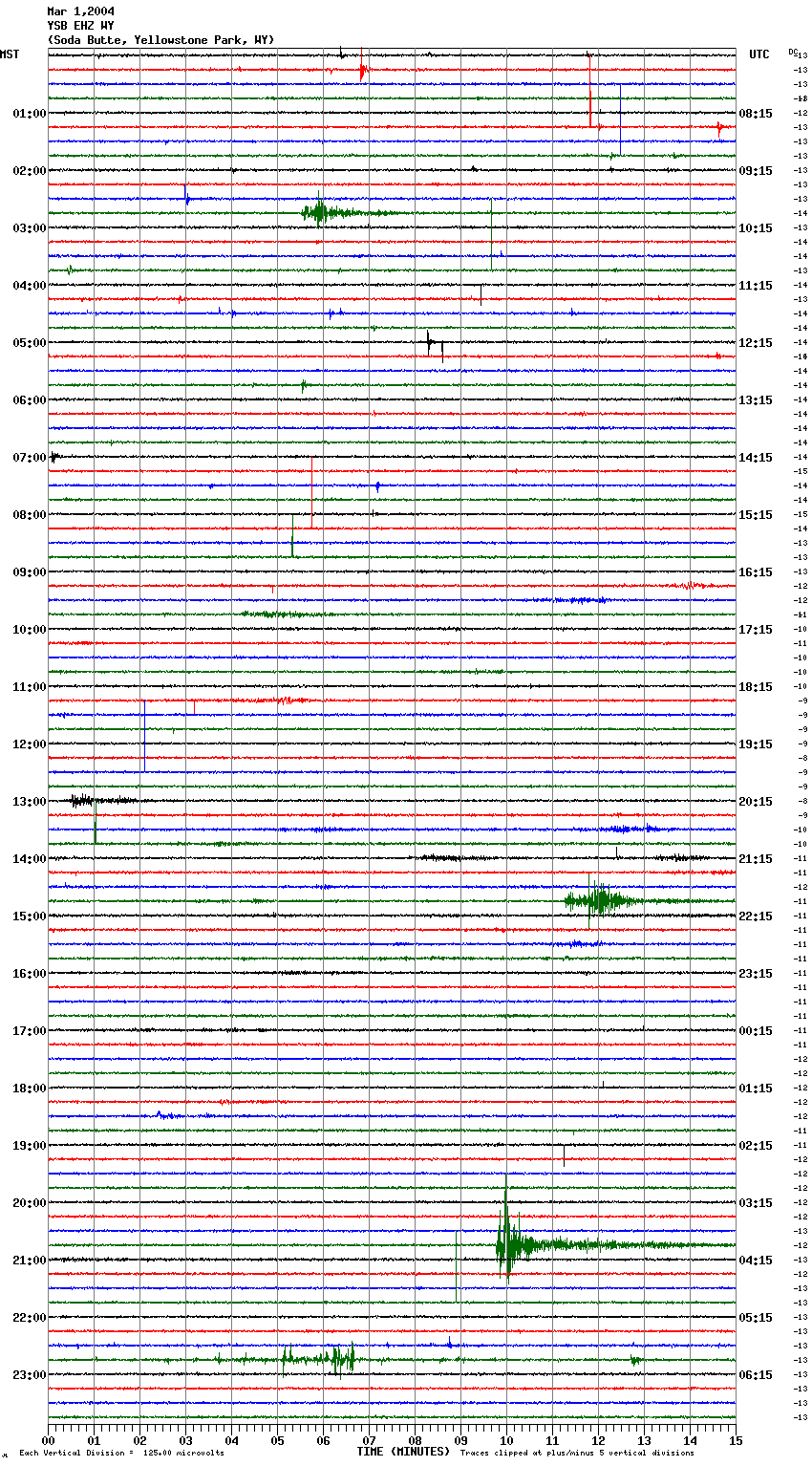The image size is (812, 1466).
Task: Select the '19:00' MST row label
Action: (x=30, y=1146)
